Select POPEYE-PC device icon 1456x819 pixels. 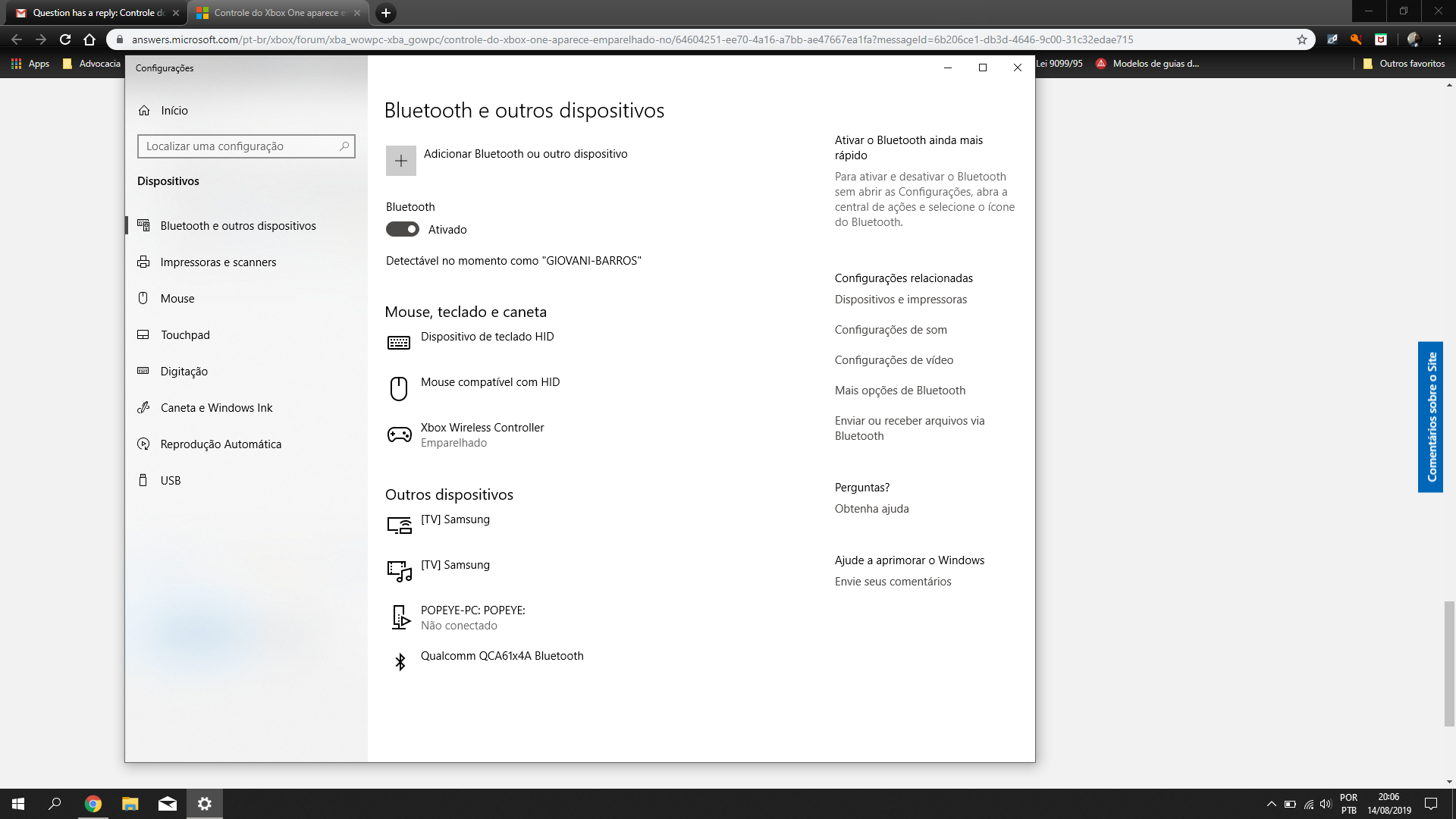coord(401,617)
